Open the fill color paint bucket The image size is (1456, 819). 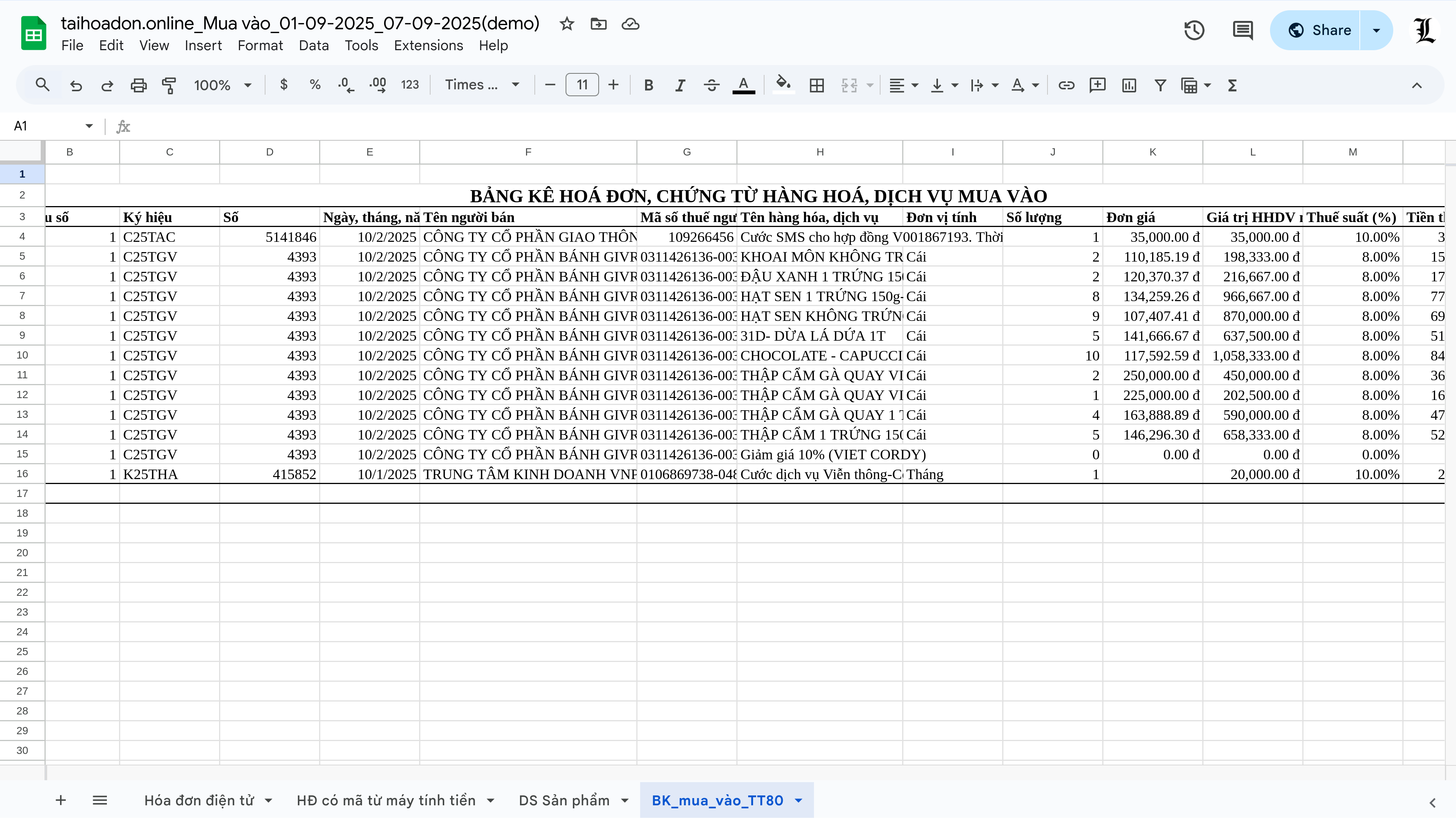coord(783,85)
